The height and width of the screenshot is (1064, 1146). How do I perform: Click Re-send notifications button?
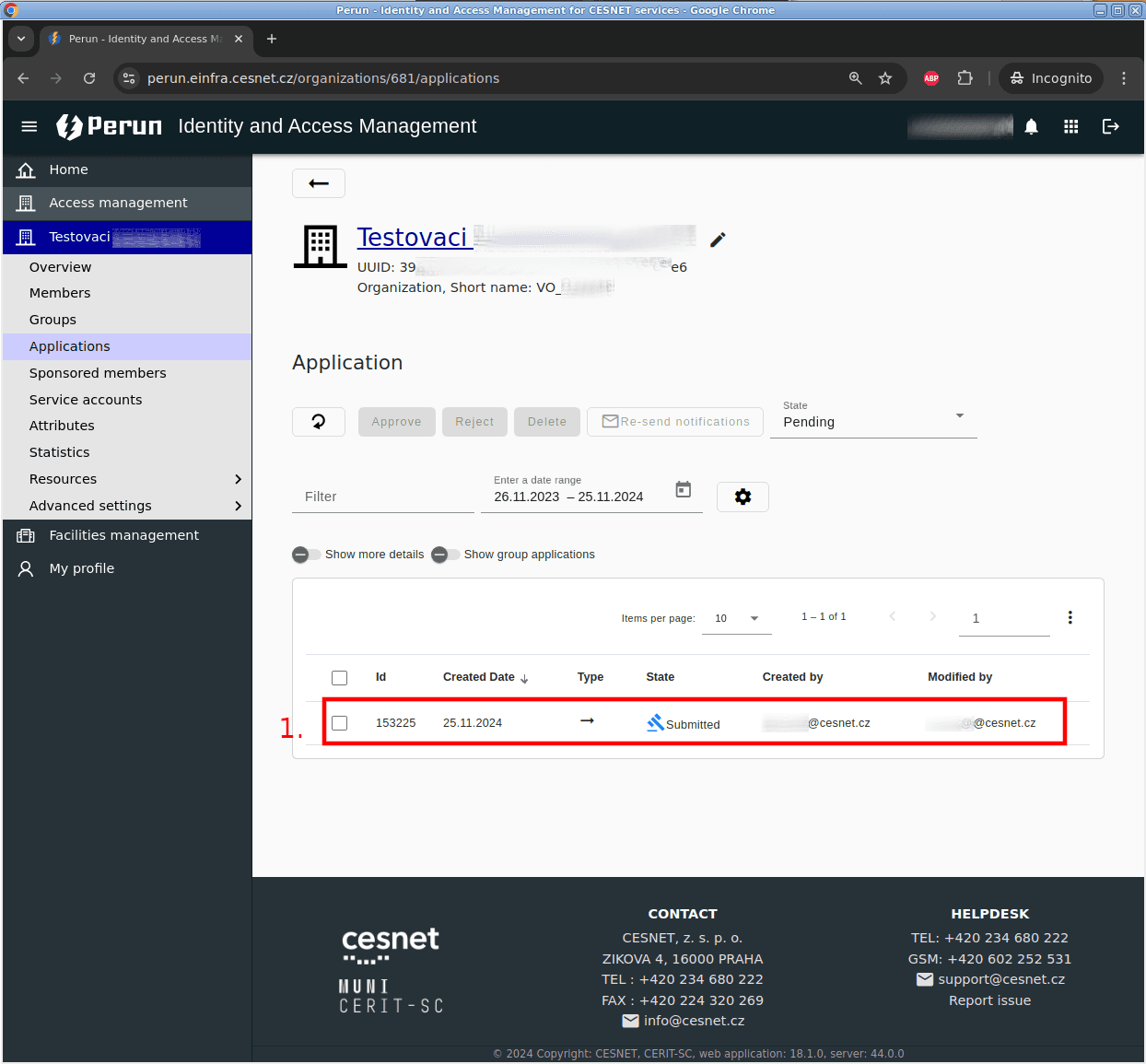coord(675,422)
